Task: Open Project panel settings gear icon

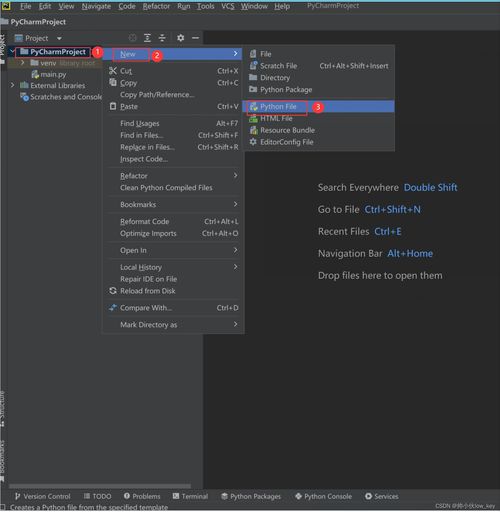Action: pyautogui.click(x=180, y=38)
